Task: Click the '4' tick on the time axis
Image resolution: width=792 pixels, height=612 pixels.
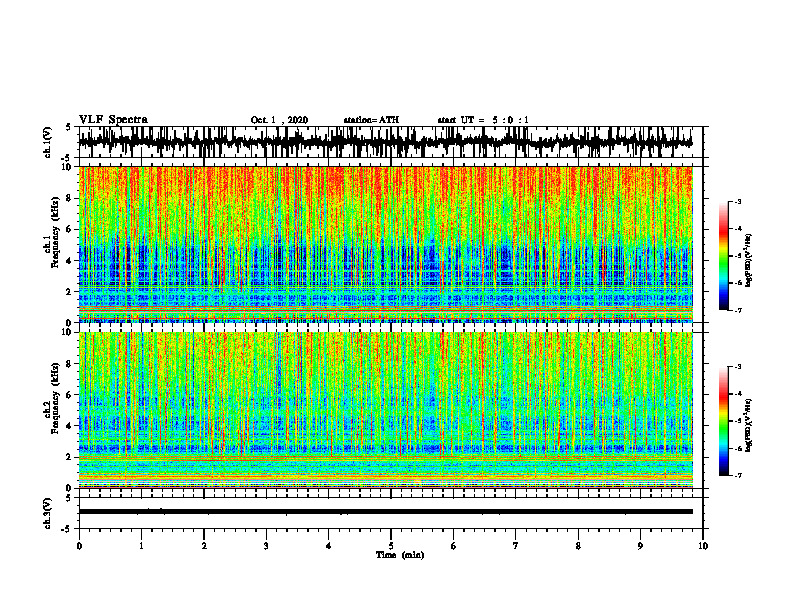Action: [x=329, y=546]
